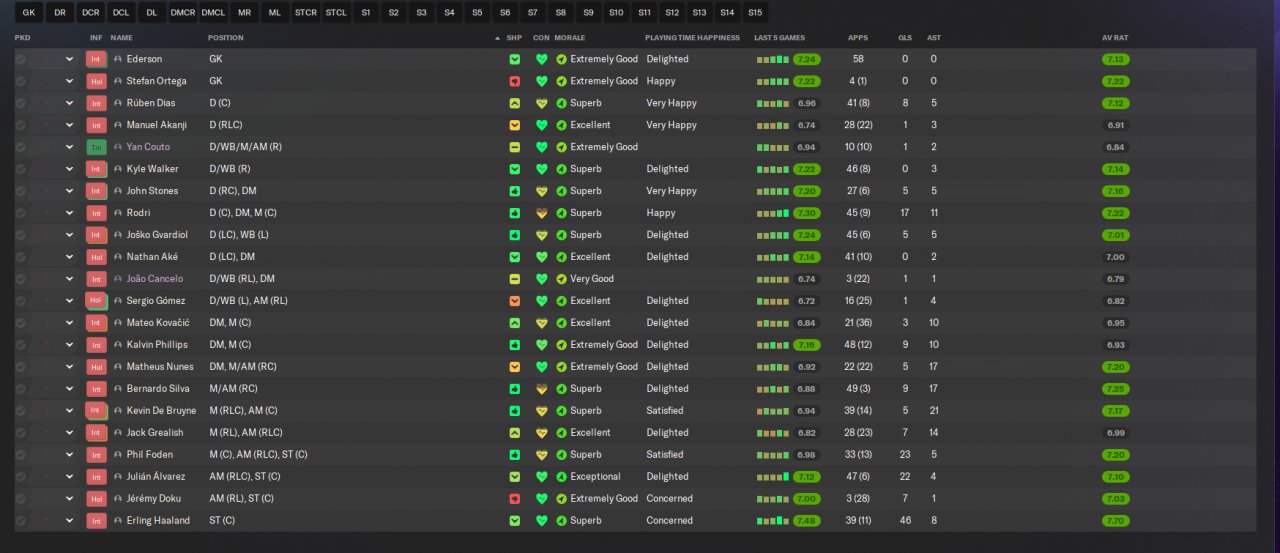1280x553 pixels.
Task: Click the player icon beside Kevin De Bruyne
Action: (x=118, y=411)
